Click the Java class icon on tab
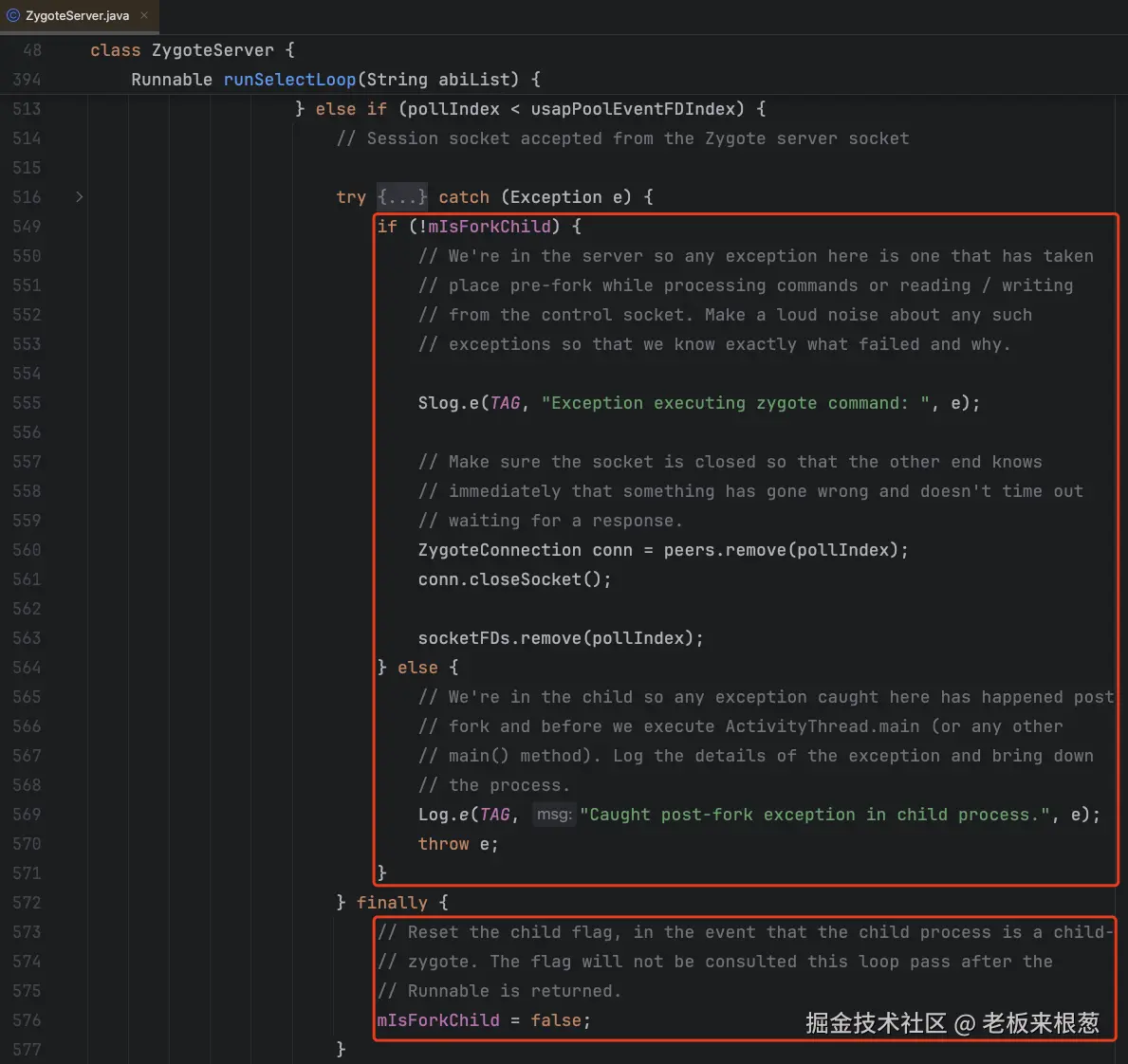Viewport: 1128px width, 1064px height. [x=13, y=15]
